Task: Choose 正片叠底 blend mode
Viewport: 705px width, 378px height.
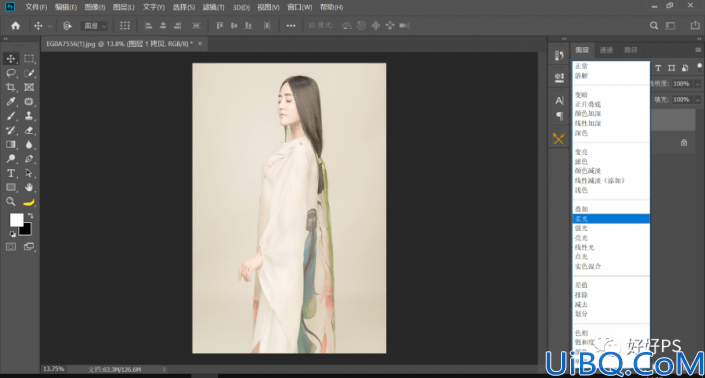Action: (588, 104)
